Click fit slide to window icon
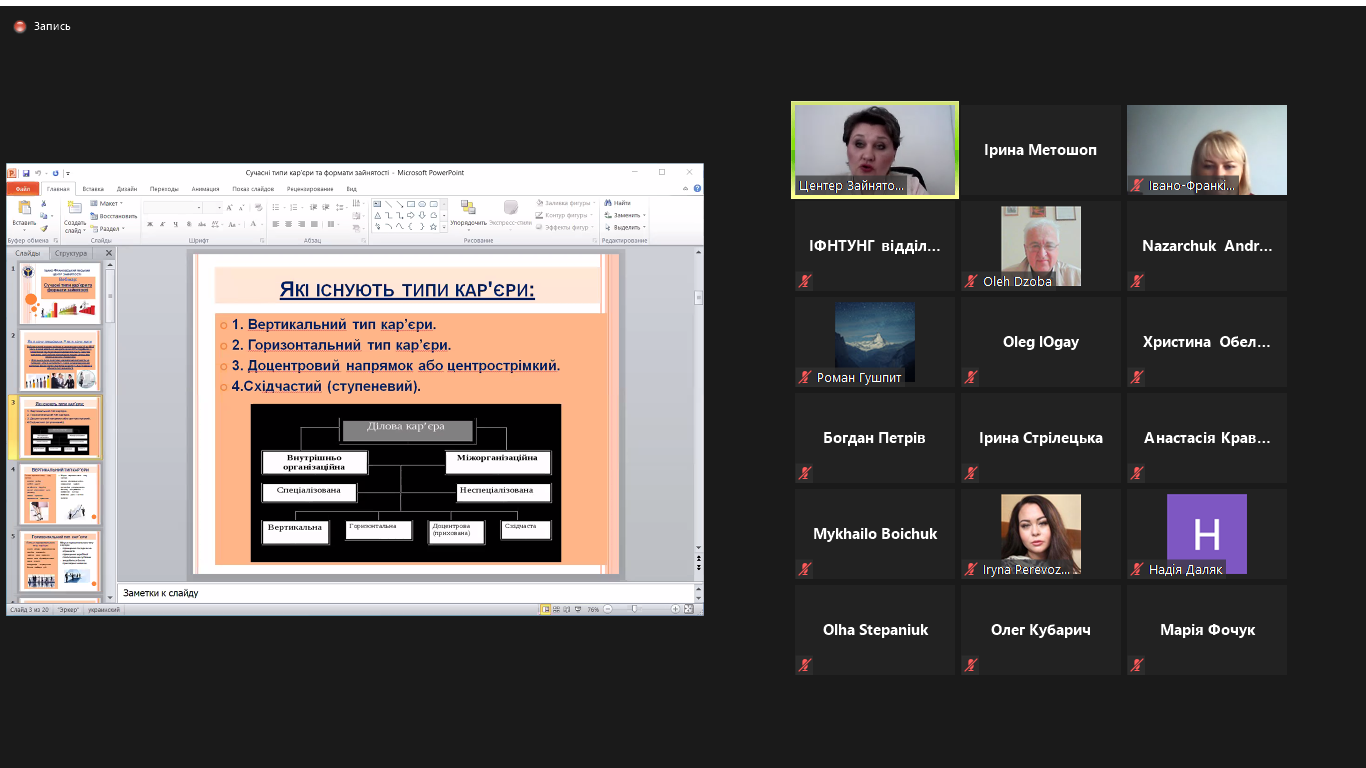 pyautogui.click(x=688, y=609)
